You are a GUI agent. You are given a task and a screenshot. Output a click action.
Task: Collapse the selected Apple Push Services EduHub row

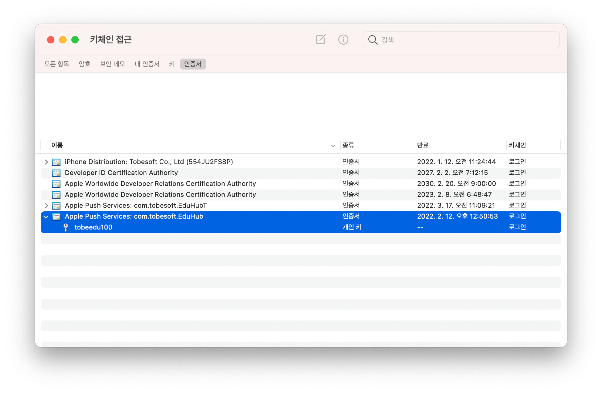(x=46, y=216)
